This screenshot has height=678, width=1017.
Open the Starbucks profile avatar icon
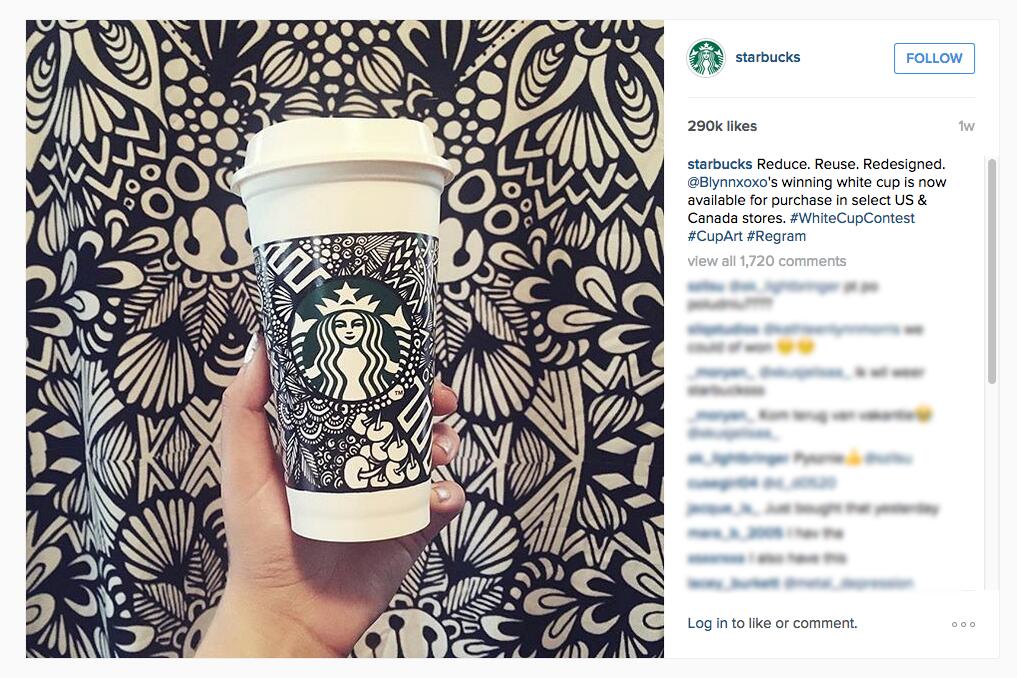pyautogui.click(x=706, y=58)
